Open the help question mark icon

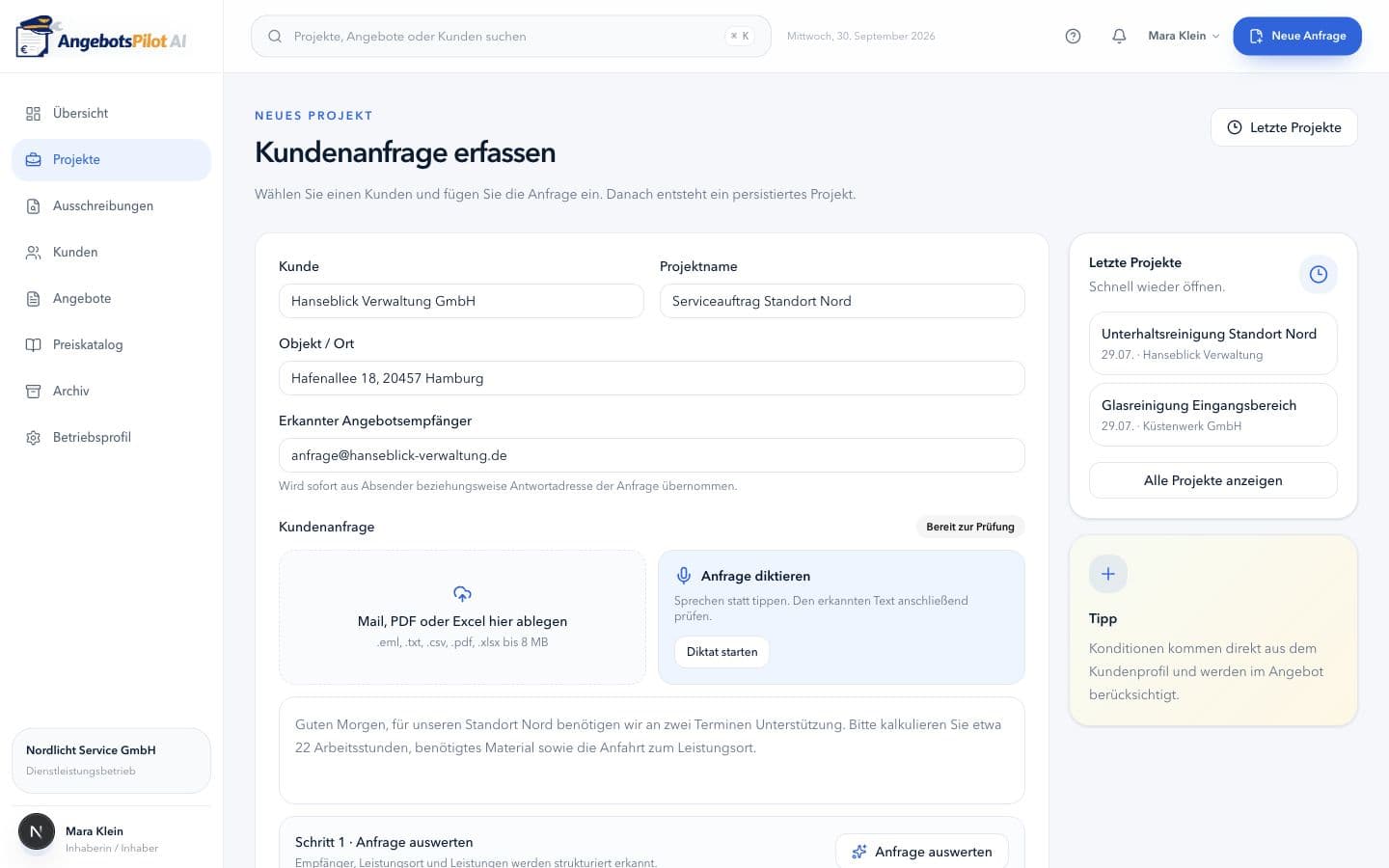[1073, 36]
